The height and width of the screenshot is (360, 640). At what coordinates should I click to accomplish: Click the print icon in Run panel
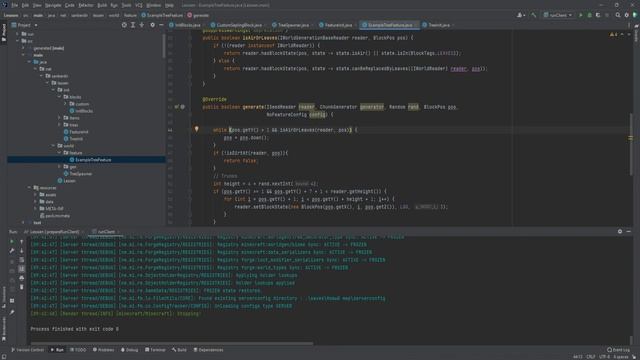[x=22, y=278]
